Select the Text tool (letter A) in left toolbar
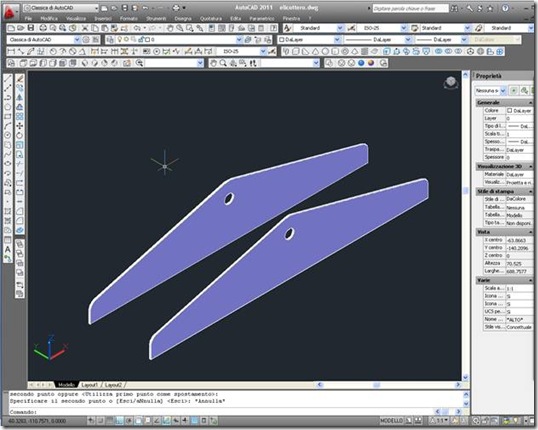Image resolution: width=538 pixels, height=430 pixels. click(8, 249)
